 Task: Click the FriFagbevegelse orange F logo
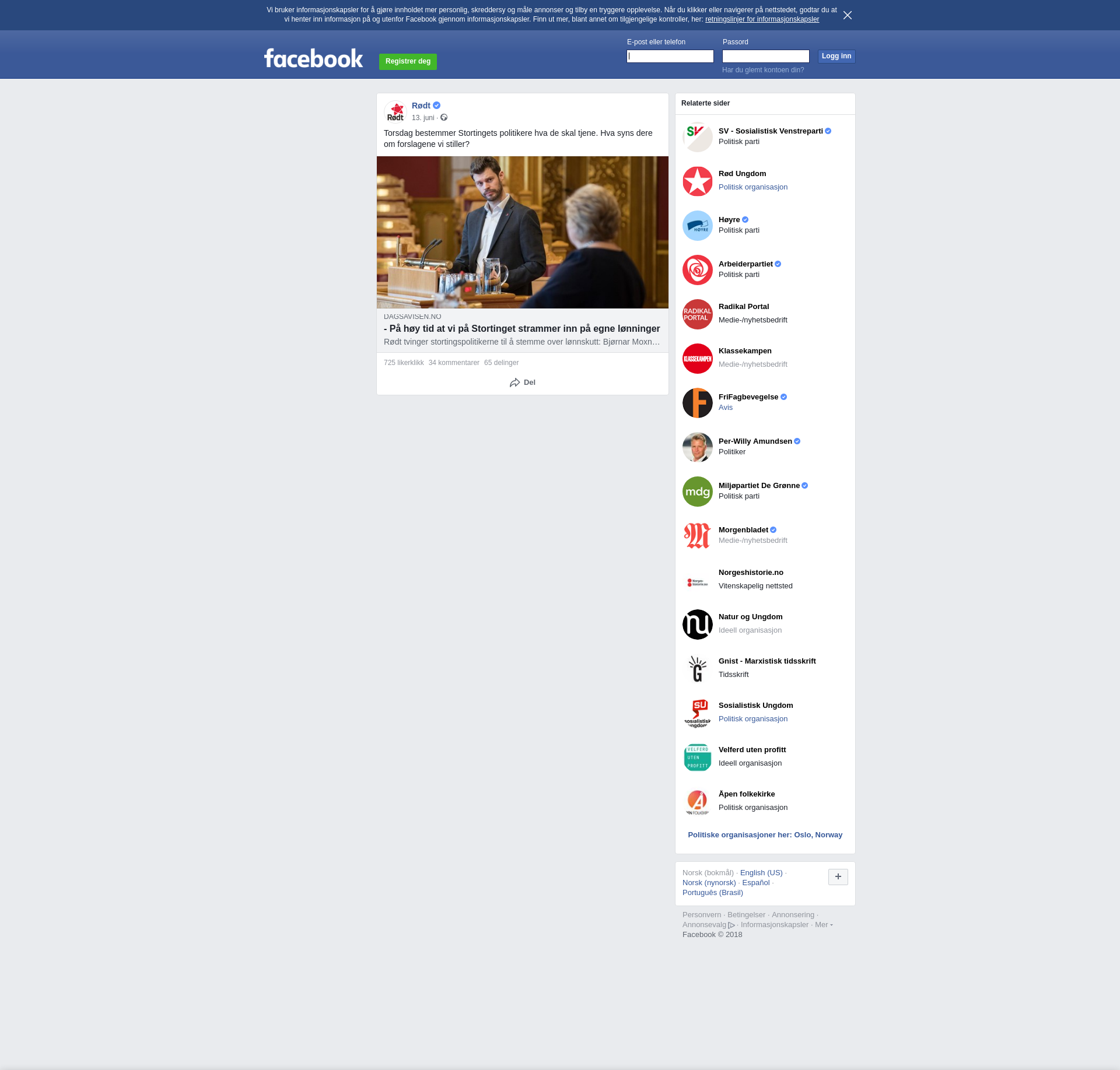697,403
